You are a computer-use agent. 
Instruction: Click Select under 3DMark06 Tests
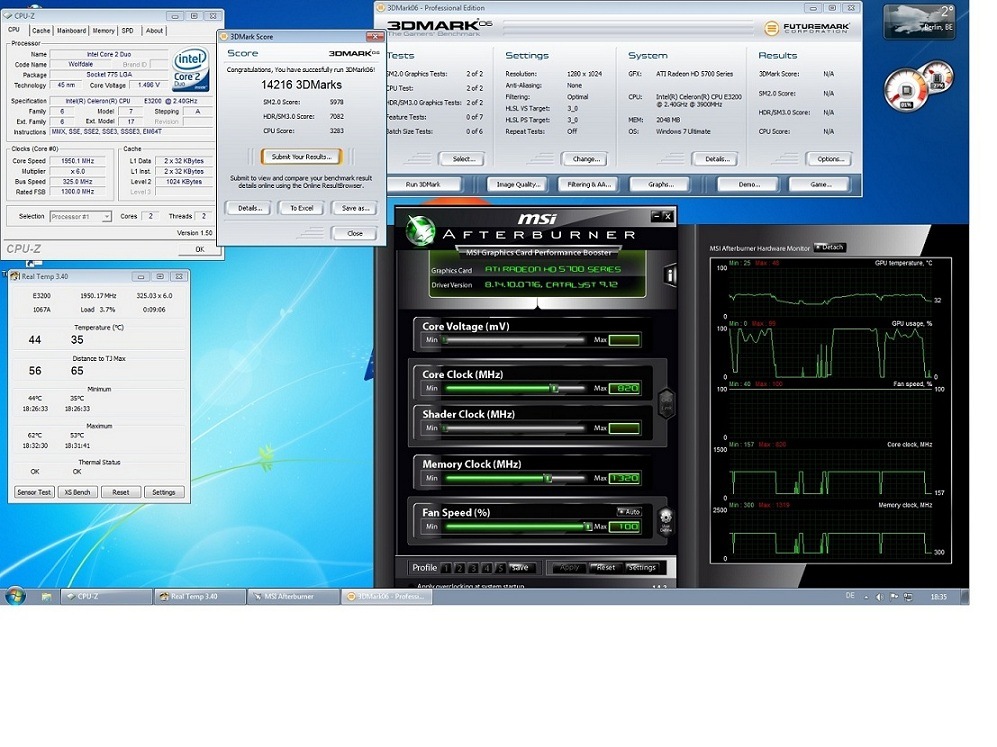point(464,159)
